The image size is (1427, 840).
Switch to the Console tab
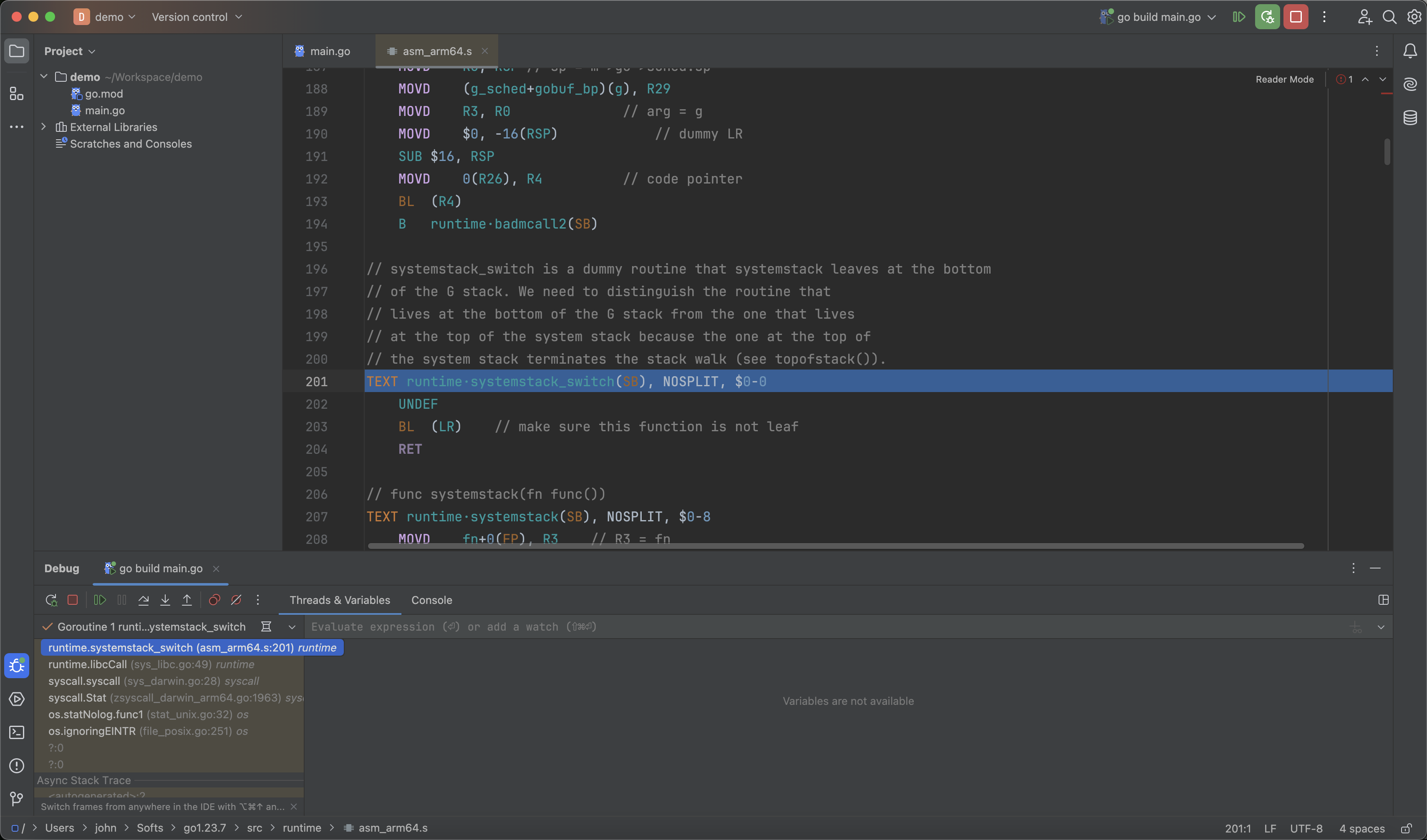(x=431, y=600)
